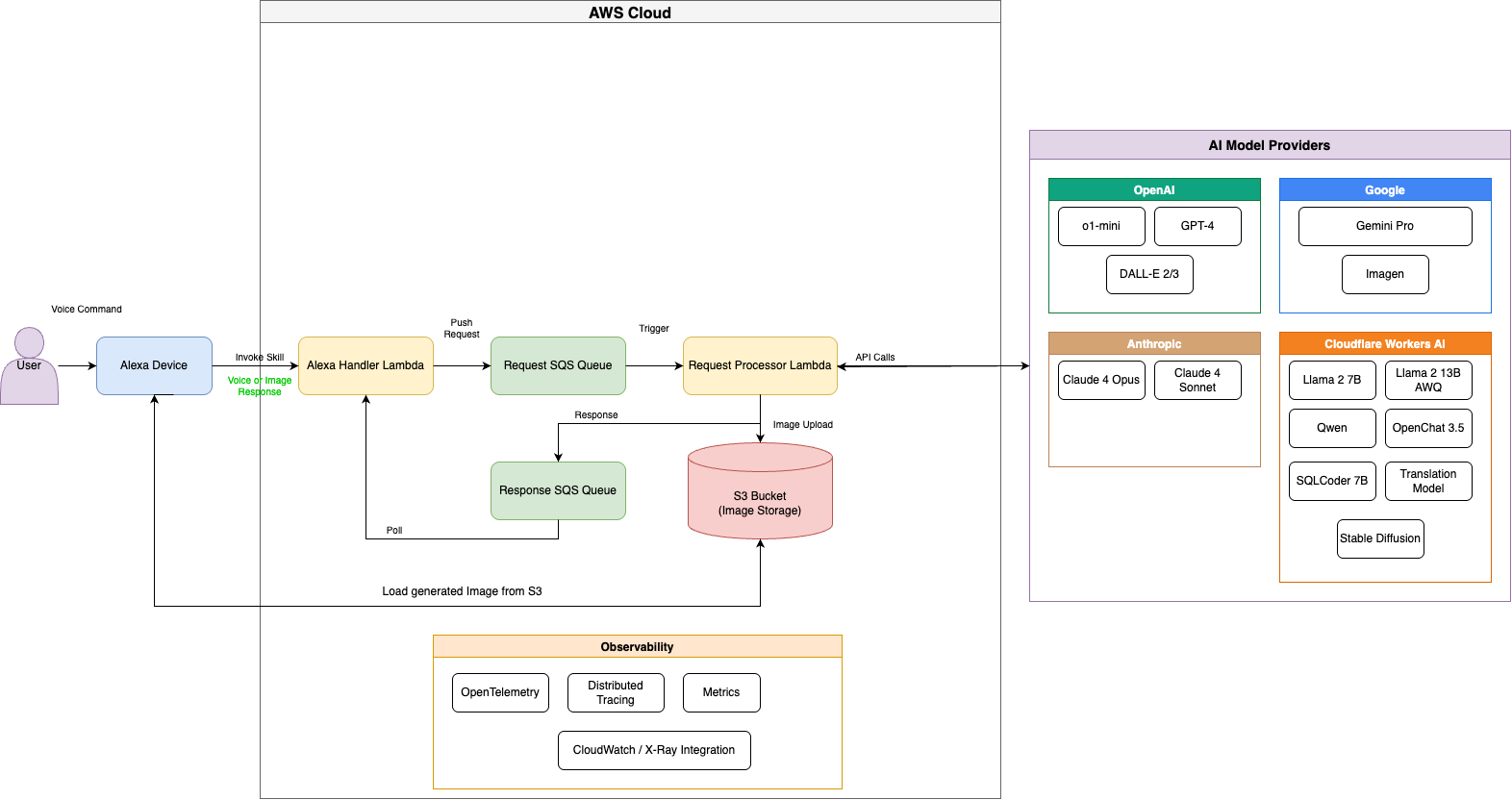Select the Distributed Tracing box
This screenshot has height=800, width=1512.
(x=616, y=692)
